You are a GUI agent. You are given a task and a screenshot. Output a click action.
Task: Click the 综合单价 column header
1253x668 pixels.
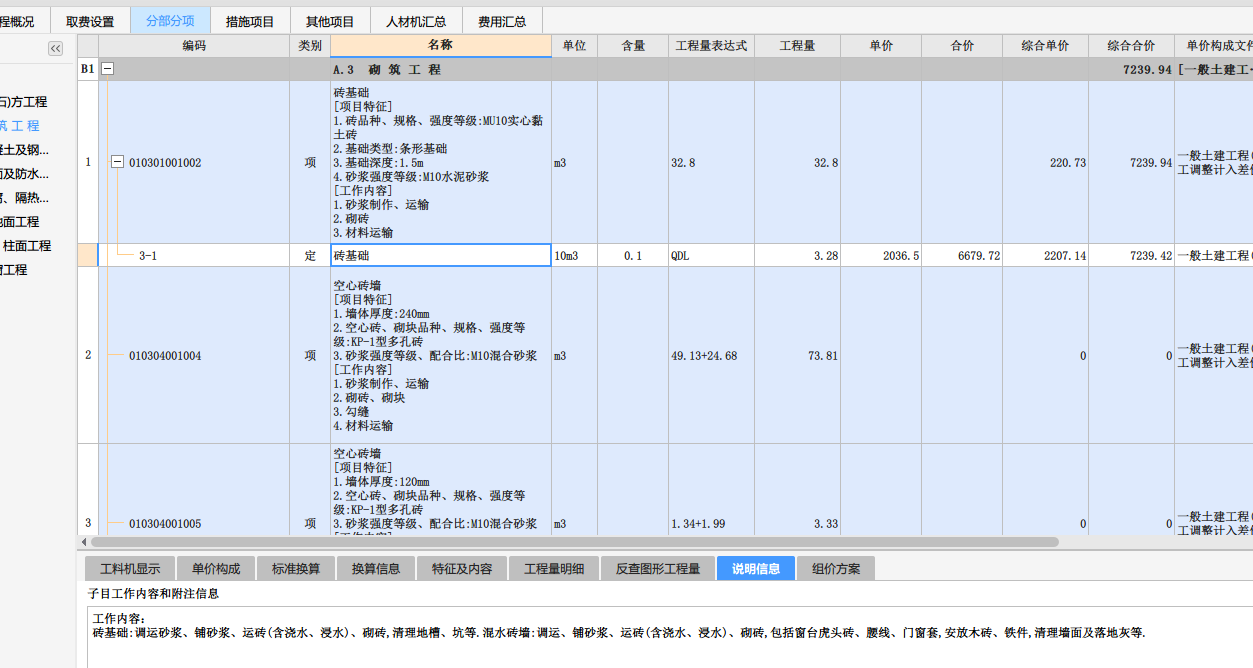[1045, 46]
